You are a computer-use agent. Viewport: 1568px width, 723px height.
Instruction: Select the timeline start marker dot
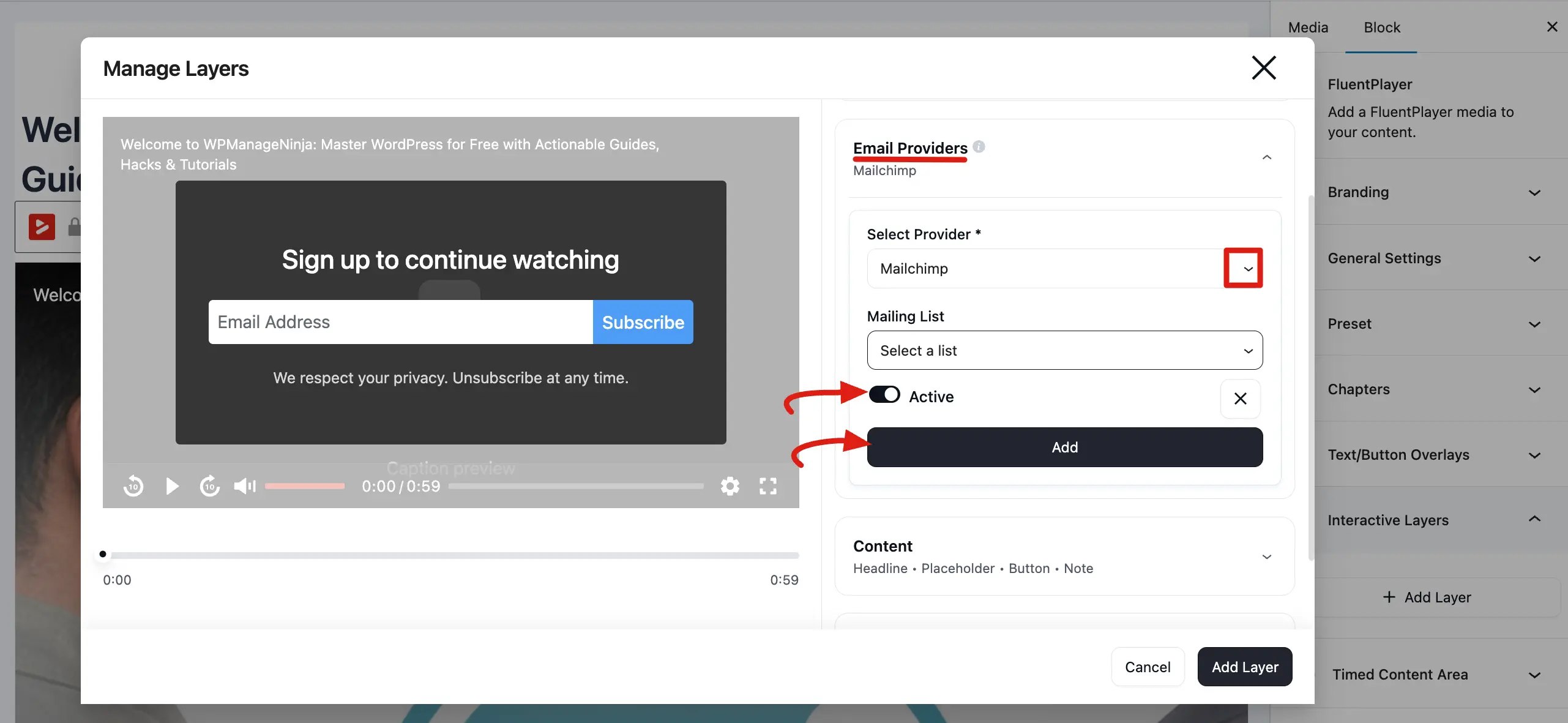point(103,554)
